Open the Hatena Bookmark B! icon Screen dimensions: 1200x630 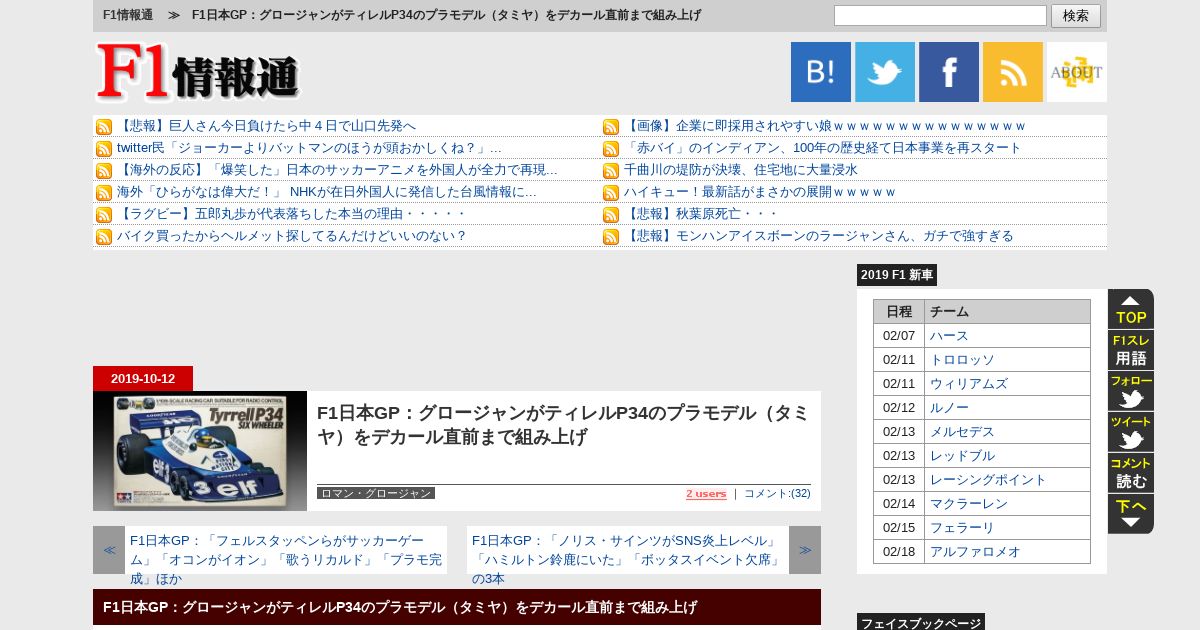[x=821, y=72]
